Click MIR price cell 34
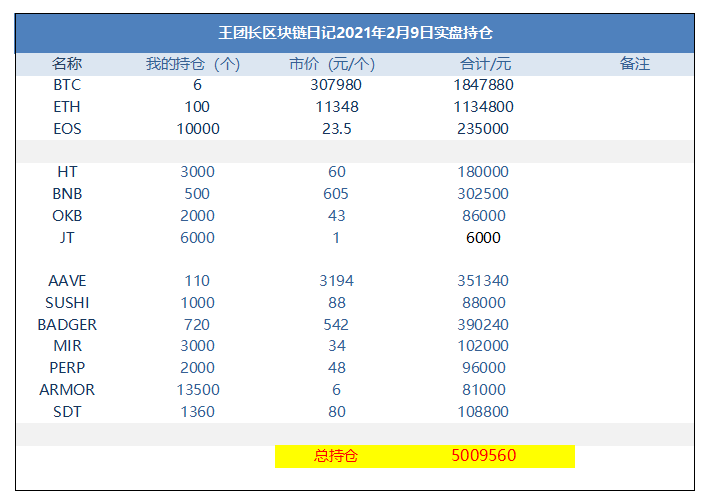 [x=337, y=346]
